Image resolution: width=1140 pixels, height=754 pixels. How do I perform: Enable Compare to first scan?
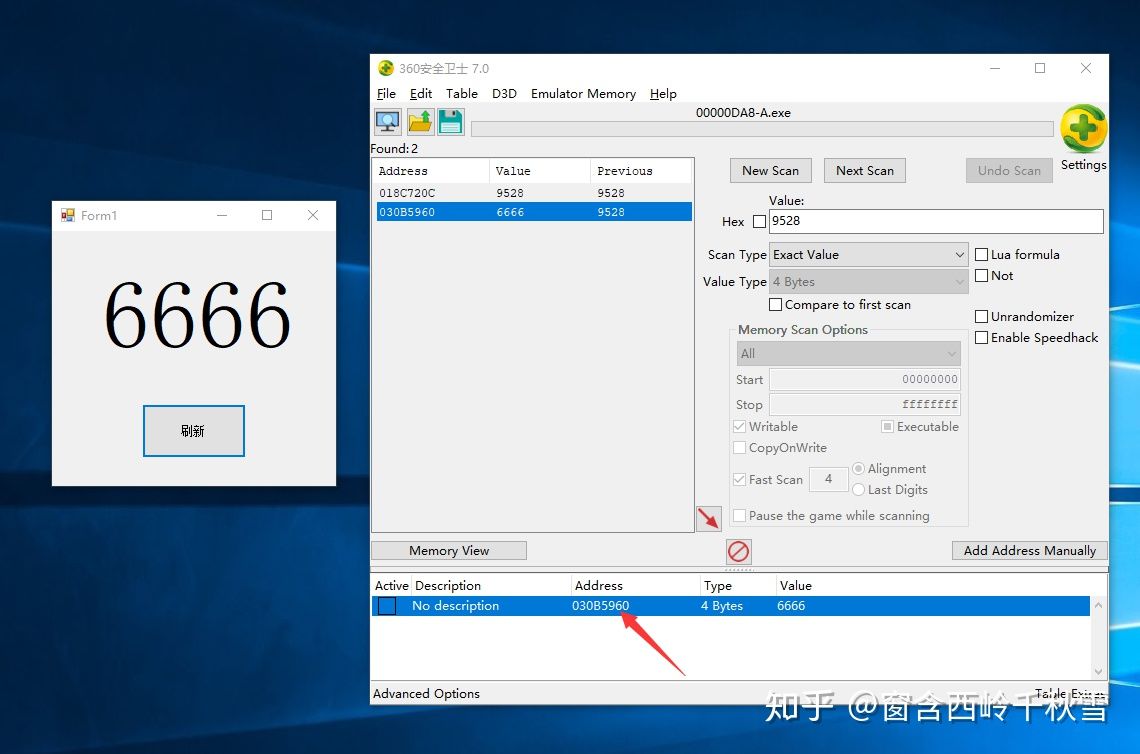[776, 305]
